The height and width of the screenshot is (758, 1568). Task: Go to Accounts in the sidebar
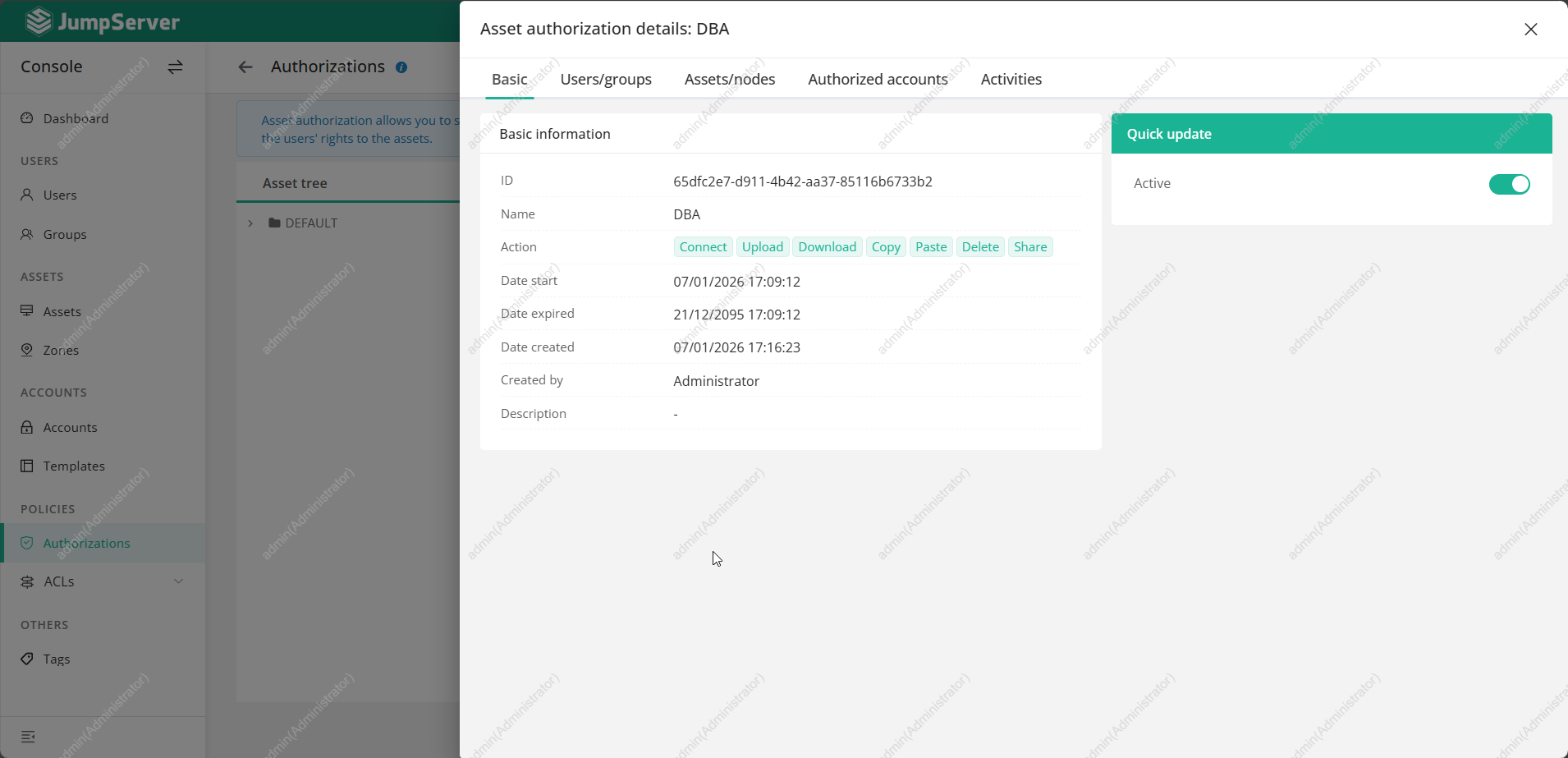pyautogui.click(x=70, y=427)
